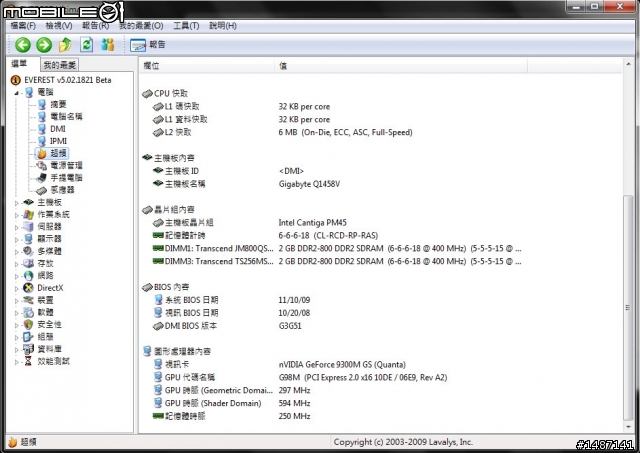Select the 手提電腦 laptop icon item
This screenshot has width=640, height=453.
coord(42,178)
